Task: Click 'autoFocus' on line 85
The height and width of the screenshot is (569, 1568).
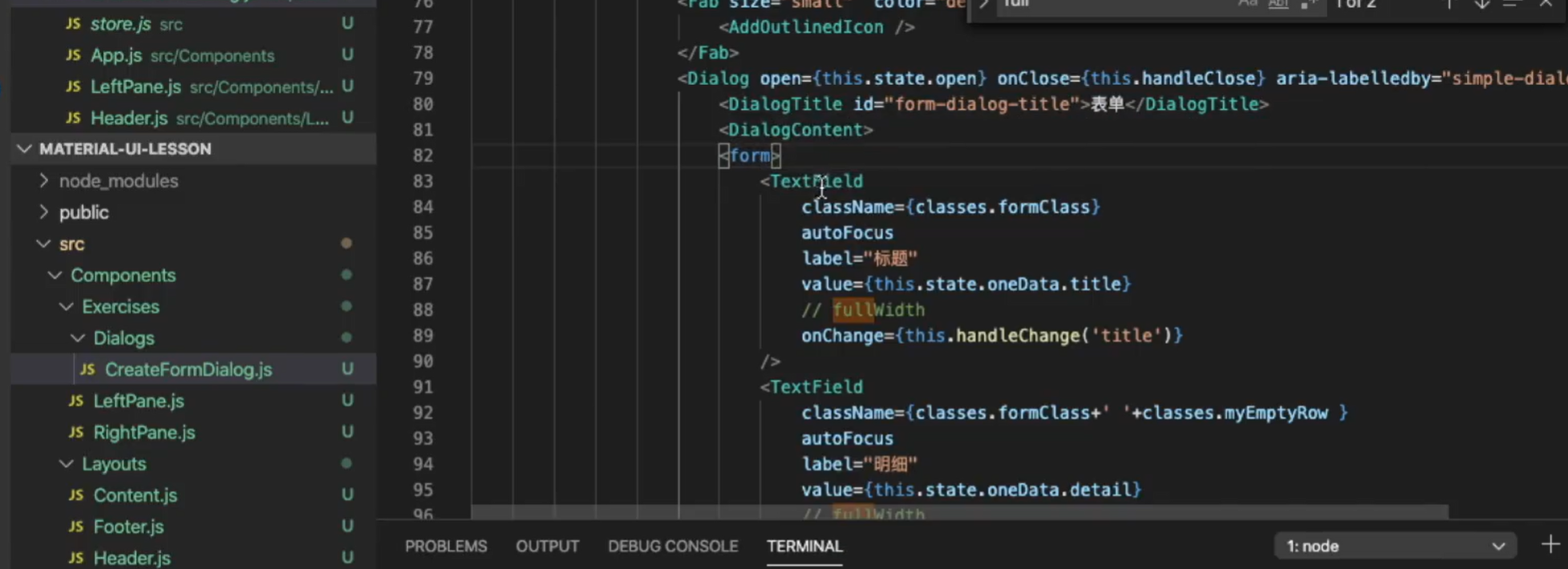Action: point(847,233)
